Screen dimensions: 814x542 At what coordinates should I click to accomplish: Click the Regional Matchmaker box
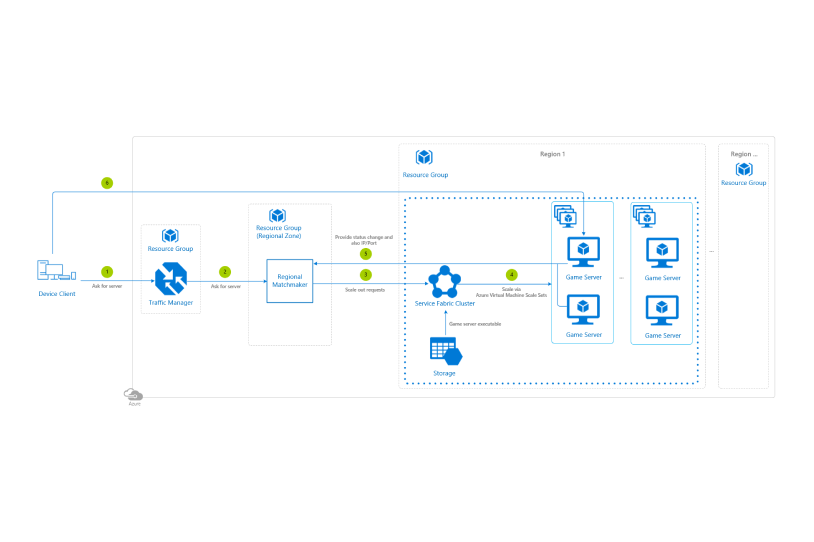(289, 283)
